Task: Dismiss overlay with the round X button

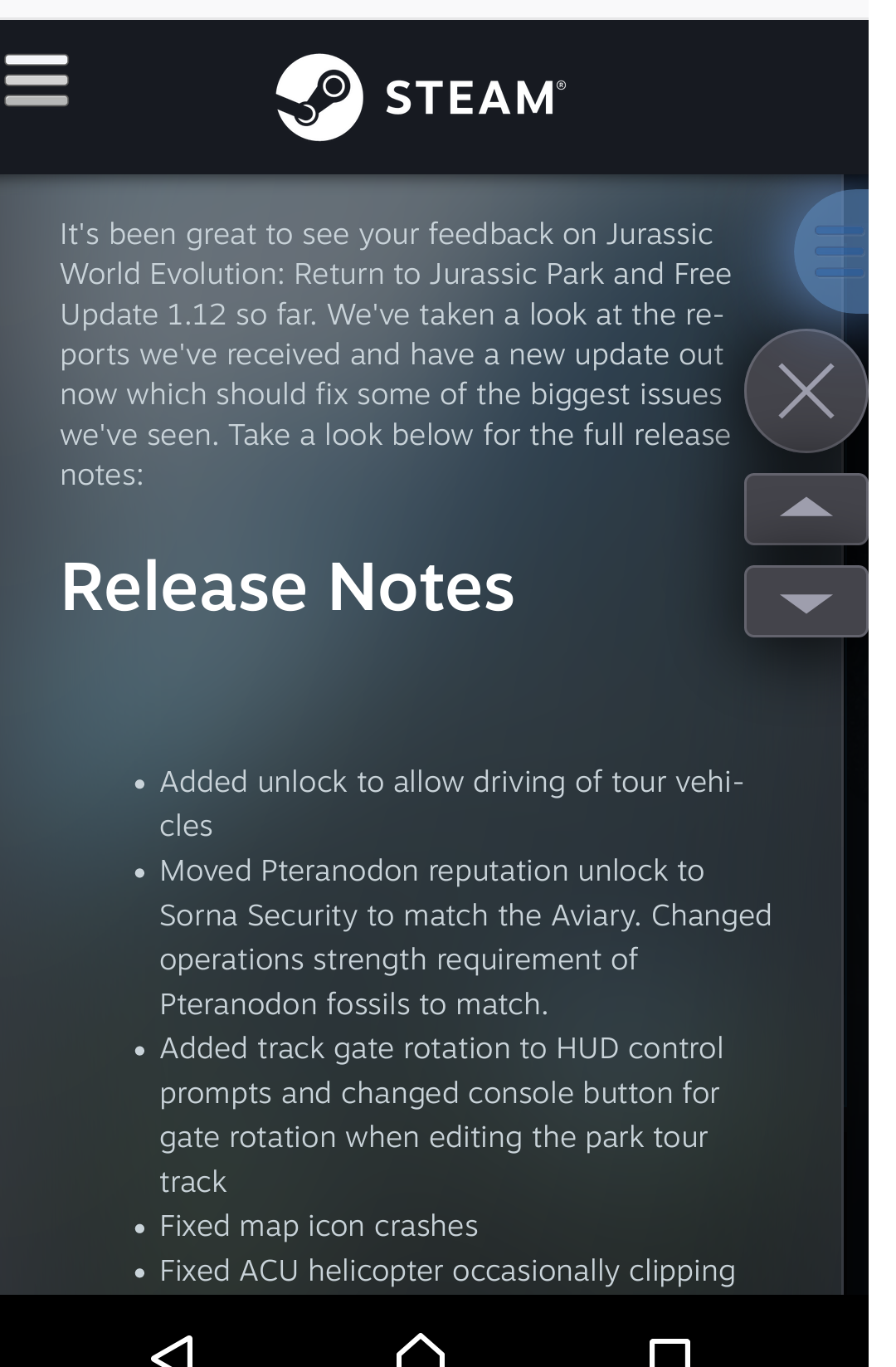Action: click(x=806, y=390)
